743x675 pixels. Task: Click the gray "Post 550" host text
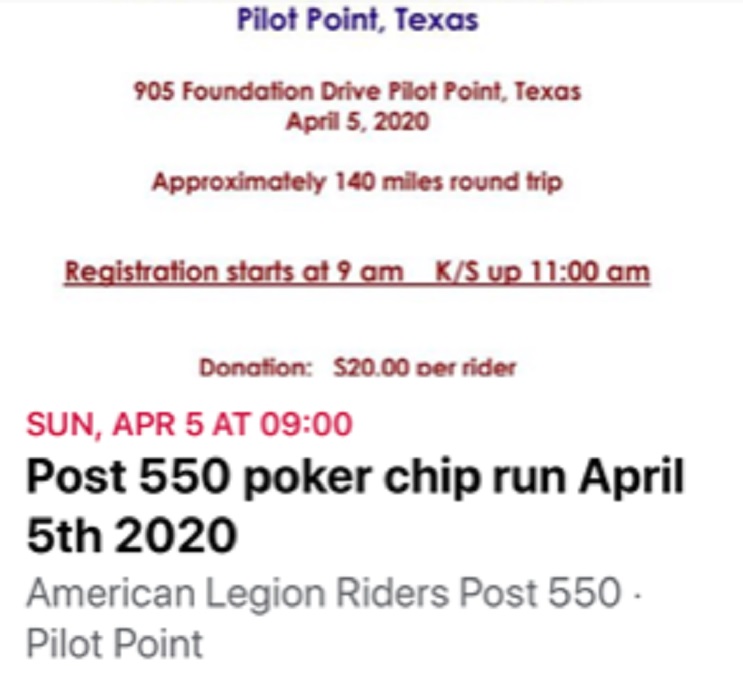(540, 592)
